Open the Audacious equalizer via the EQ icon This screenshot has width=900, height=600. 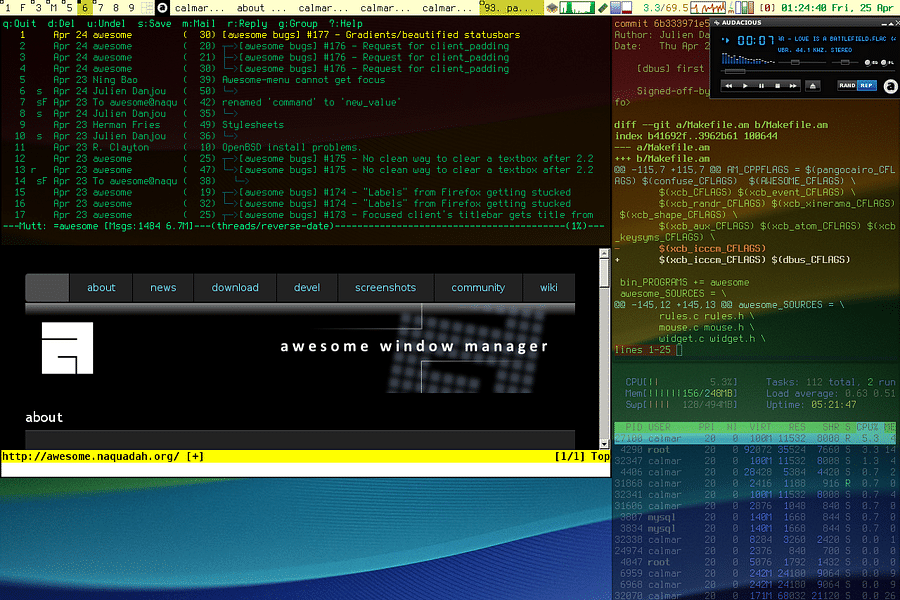coord(868,63)
